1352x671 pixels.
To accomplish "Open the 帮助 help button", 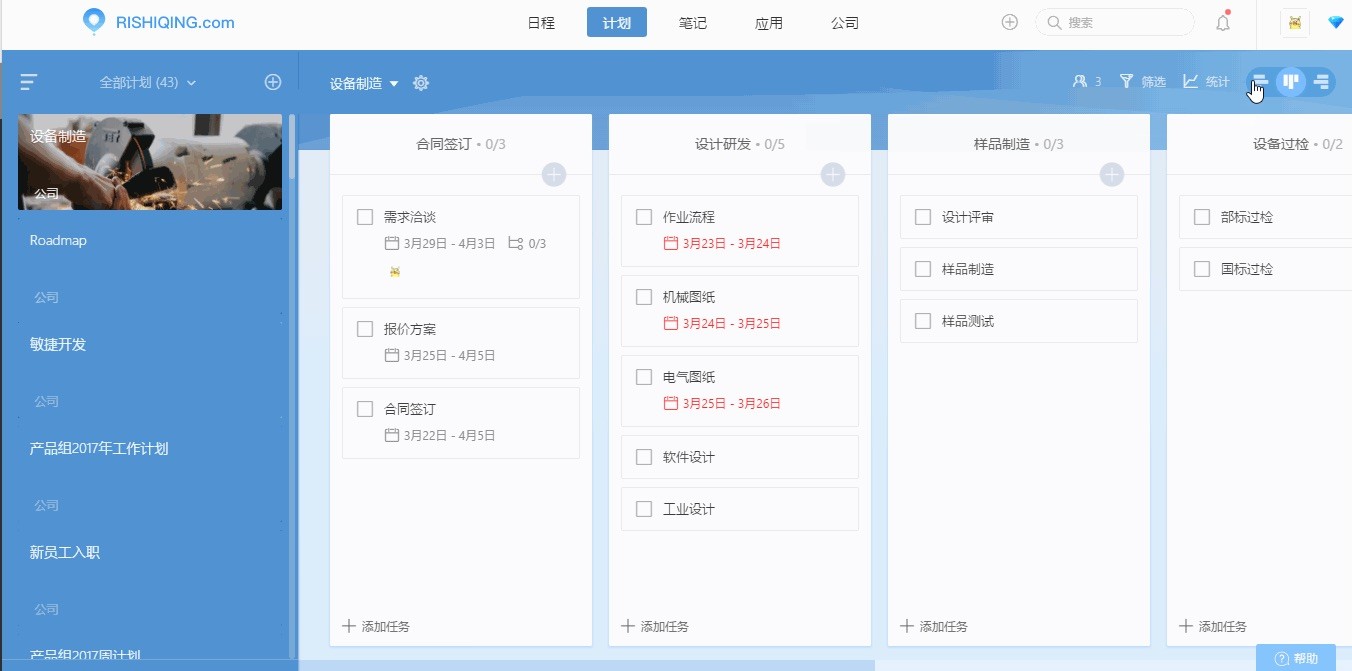I will [1296, 658].
